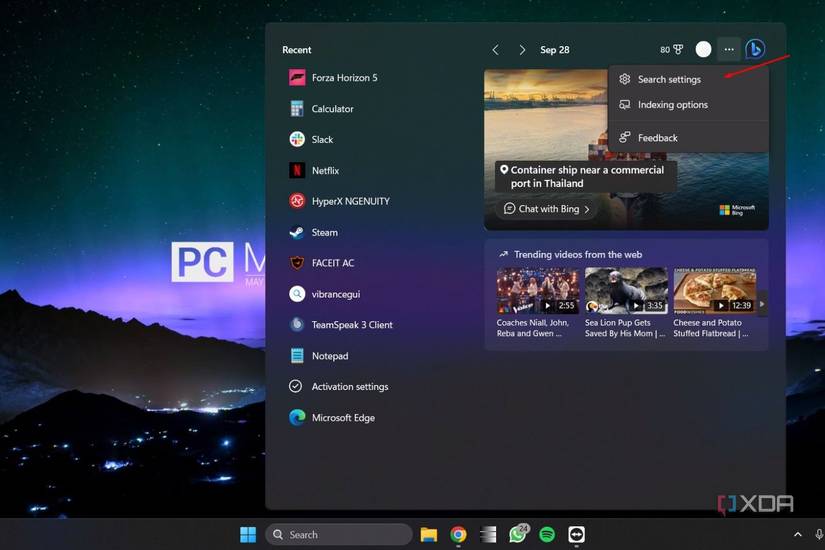Play the Sea Lion Pup video thumbnail
The width and height of the screenshot is (825, 550).
pyautogui.click(x=626, y=291)
